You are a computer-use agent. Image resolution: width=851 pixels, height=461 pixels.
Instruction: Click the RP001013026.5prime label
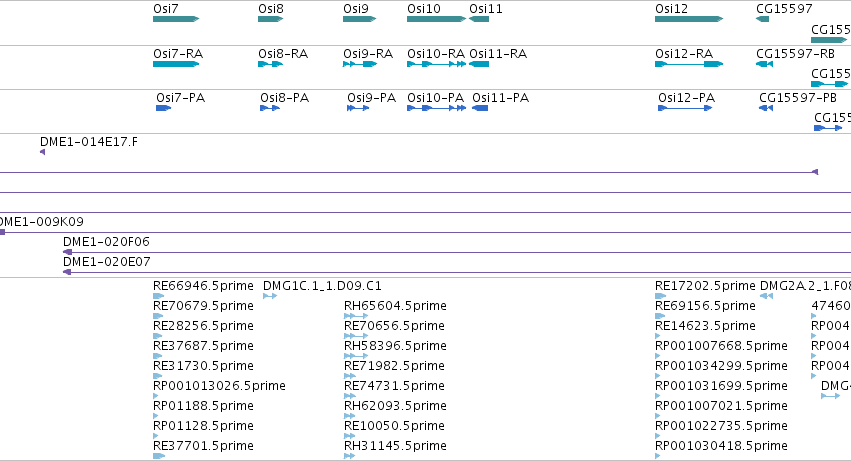pyautogui.click(x=219, y=386)
